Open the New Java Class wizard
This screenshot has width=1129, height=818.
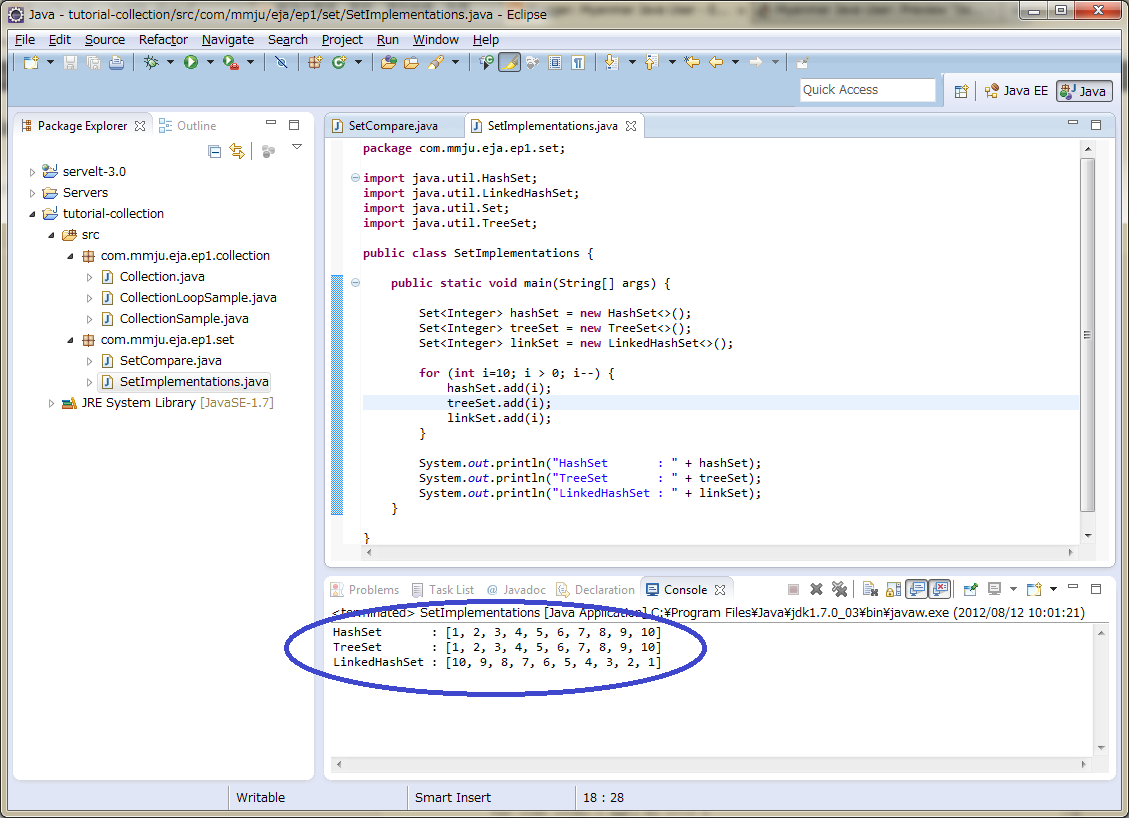pos(338,62)
